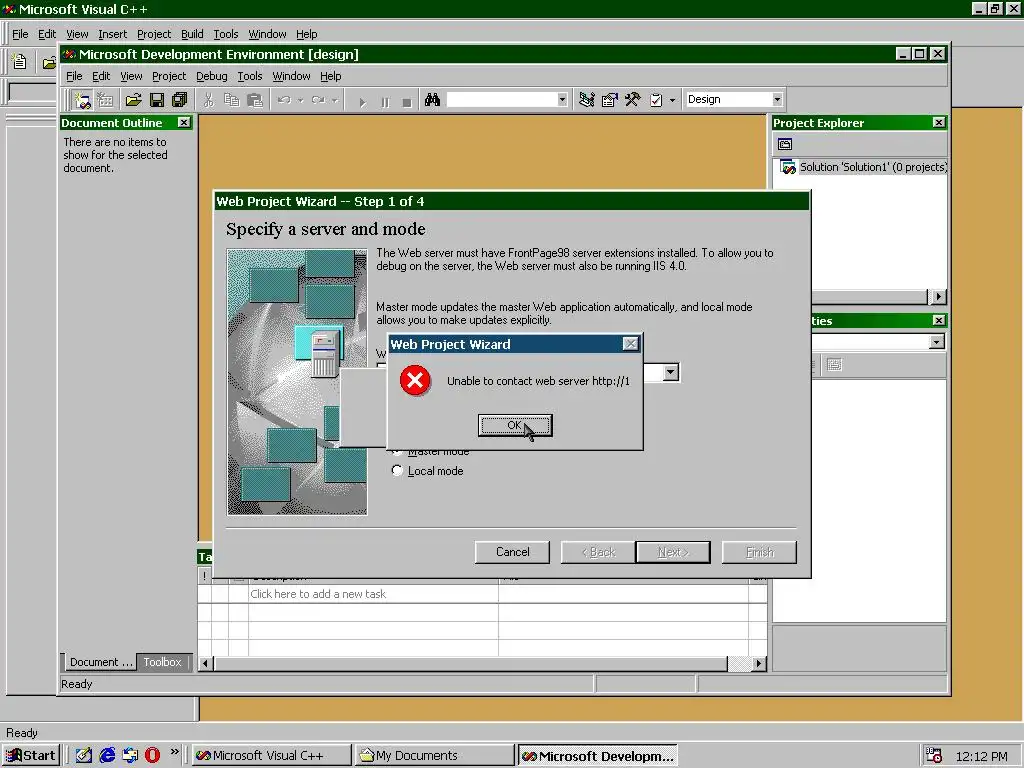Switch to Microsoft Visual C++ taskbar button
The height and width of the screenshot is (768, 1024).
[x=271, y=756]
